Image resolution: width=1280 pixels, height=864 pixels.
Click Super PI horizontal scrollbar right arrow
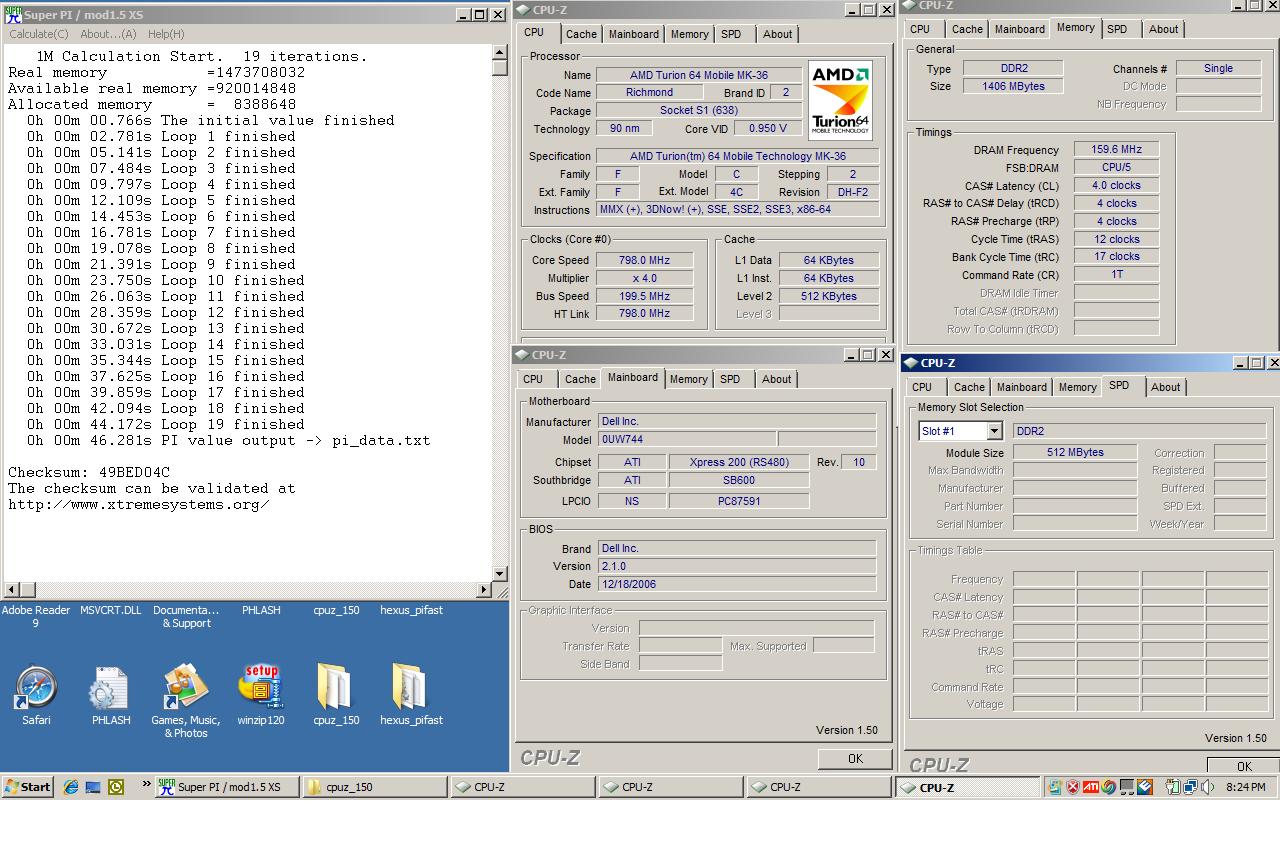[x=485, y=590]
